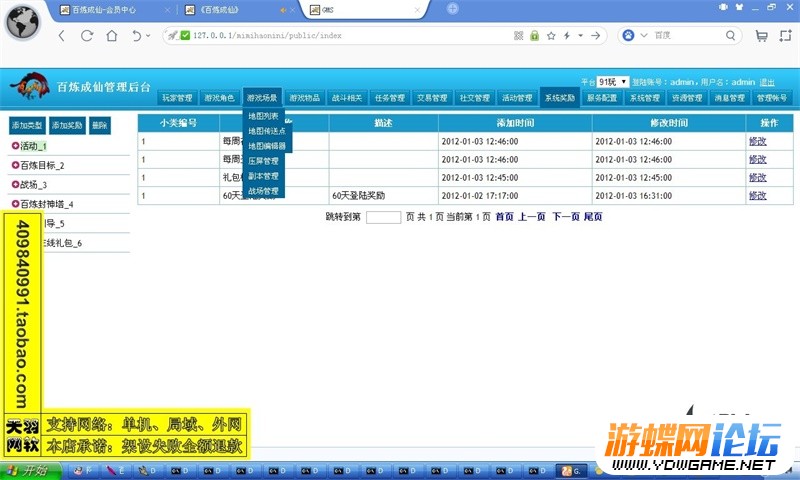The width and height of the screenshot is (800, 480).
Task: Open address bar dropdown arrow
Action: coord(581,36)
